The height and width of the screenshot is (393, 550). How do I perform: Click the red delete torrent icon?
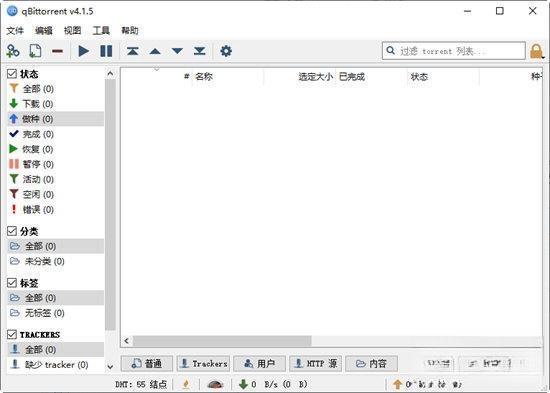(57, 51)
